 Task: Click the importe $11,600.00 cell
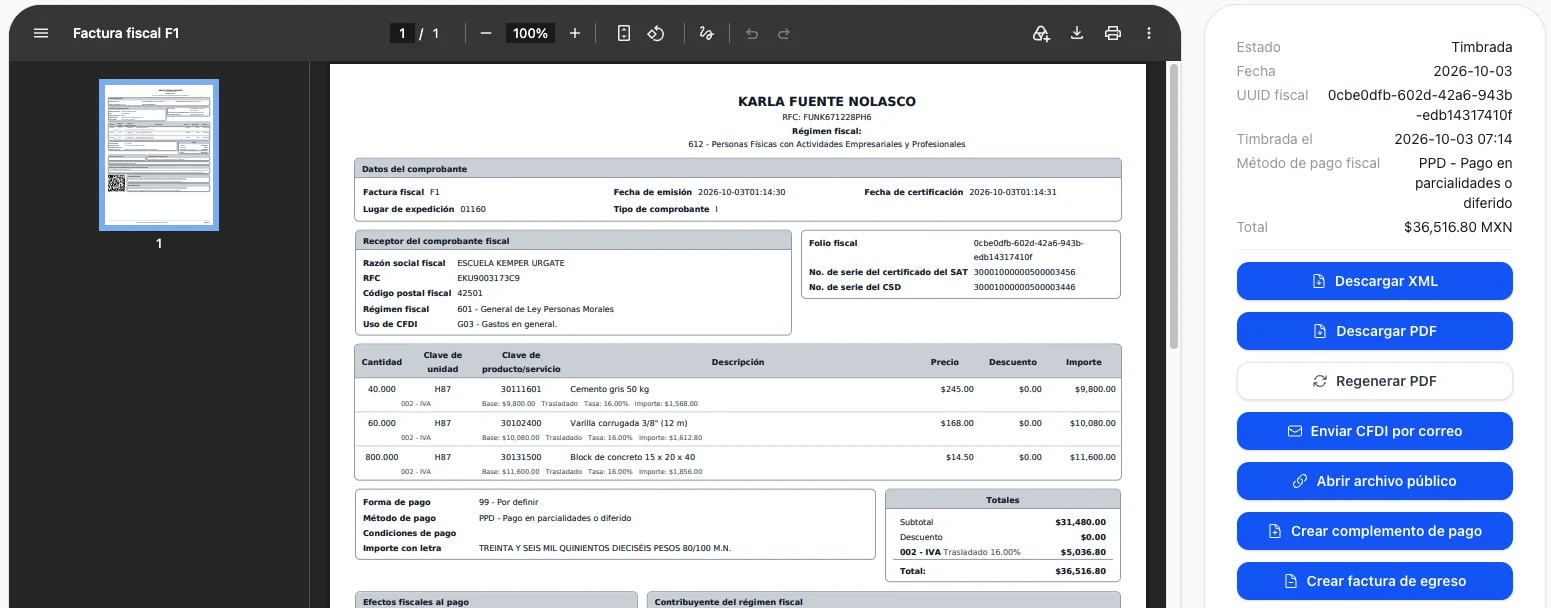[1092, 457]
